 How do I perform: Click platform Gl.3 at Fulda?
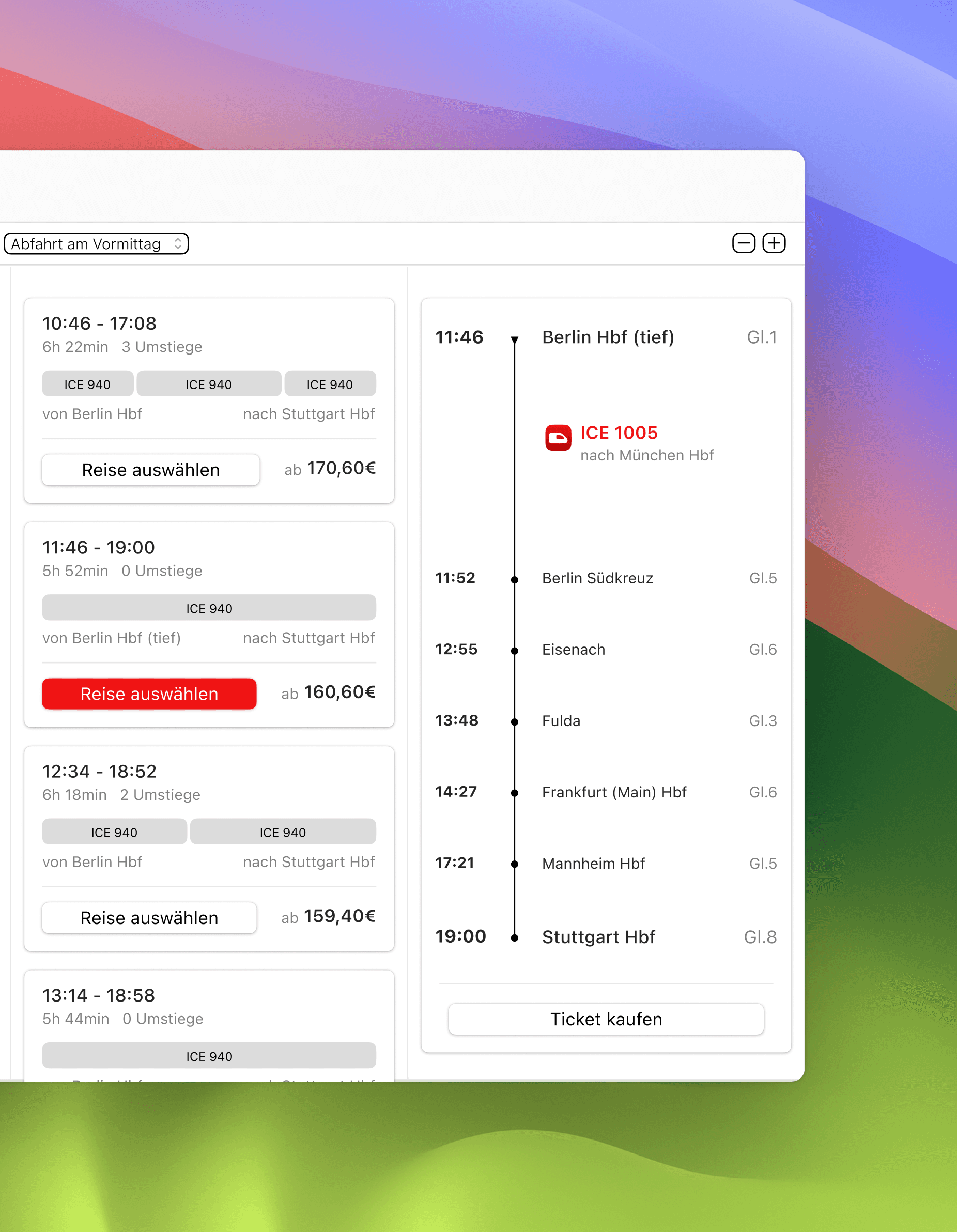click(x=762, y=720)
